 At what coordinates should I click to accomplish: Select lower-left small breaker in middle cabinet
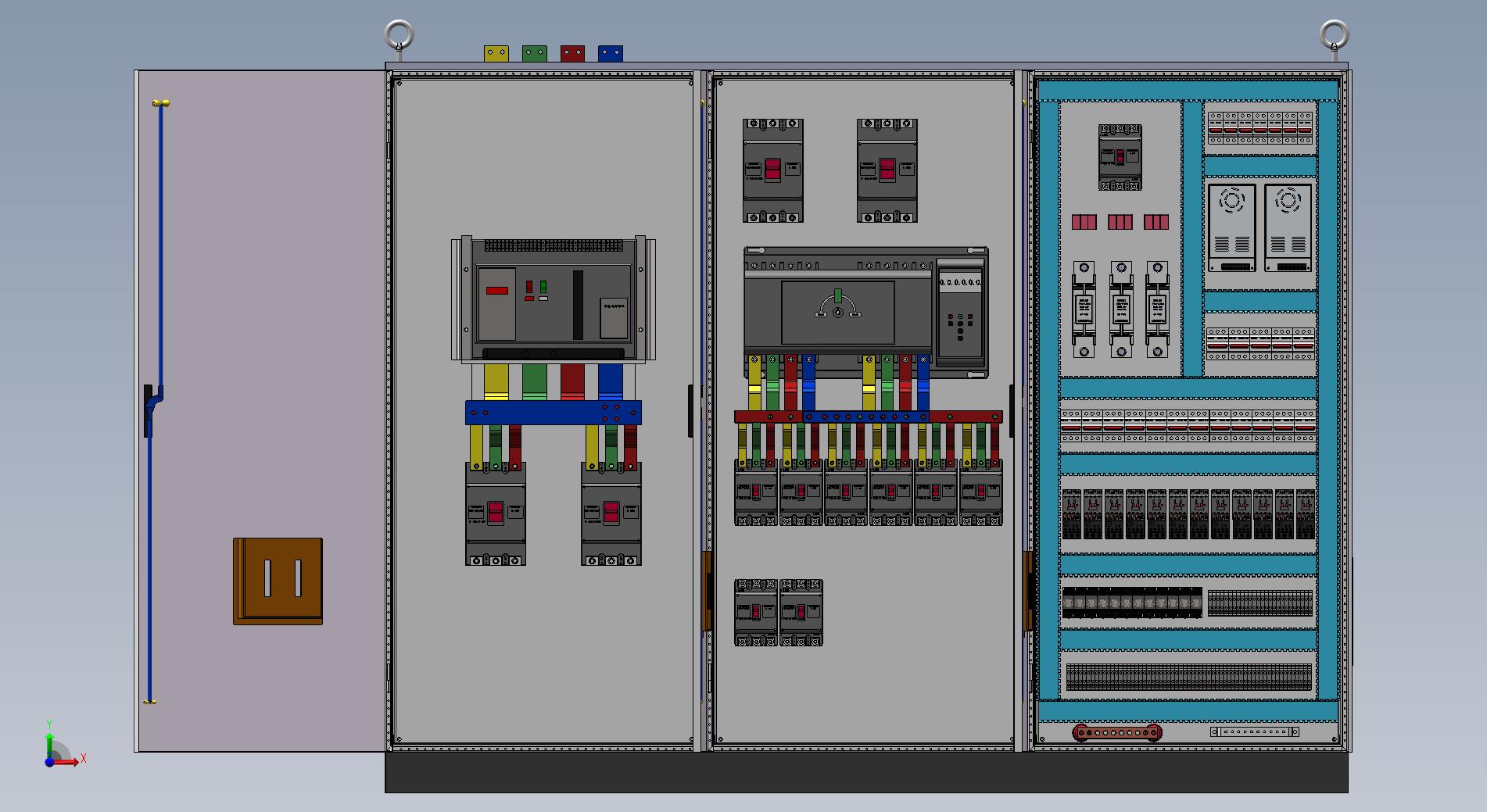point(756,613)
